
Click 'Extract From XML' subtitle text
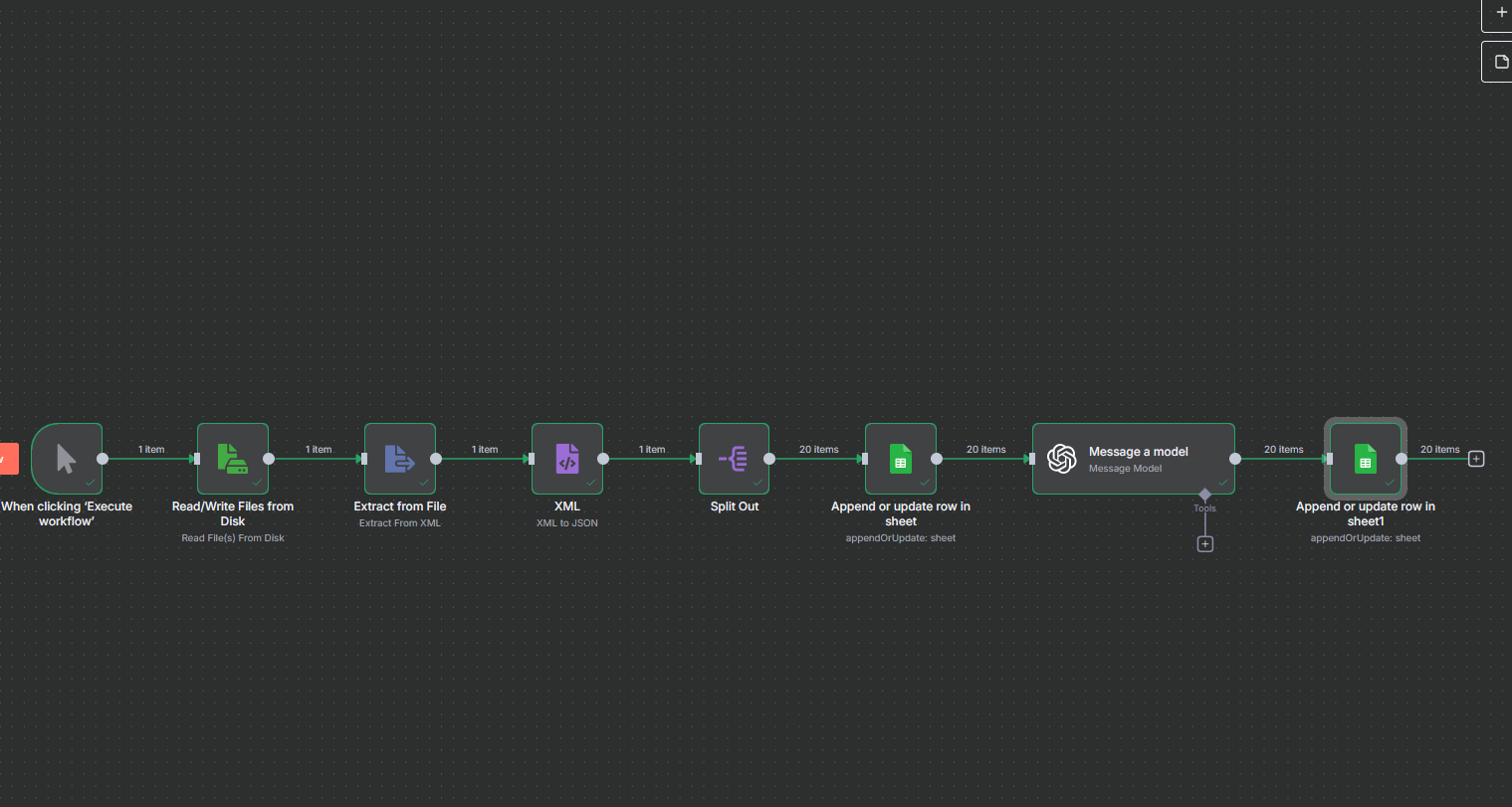coord(400,523)
